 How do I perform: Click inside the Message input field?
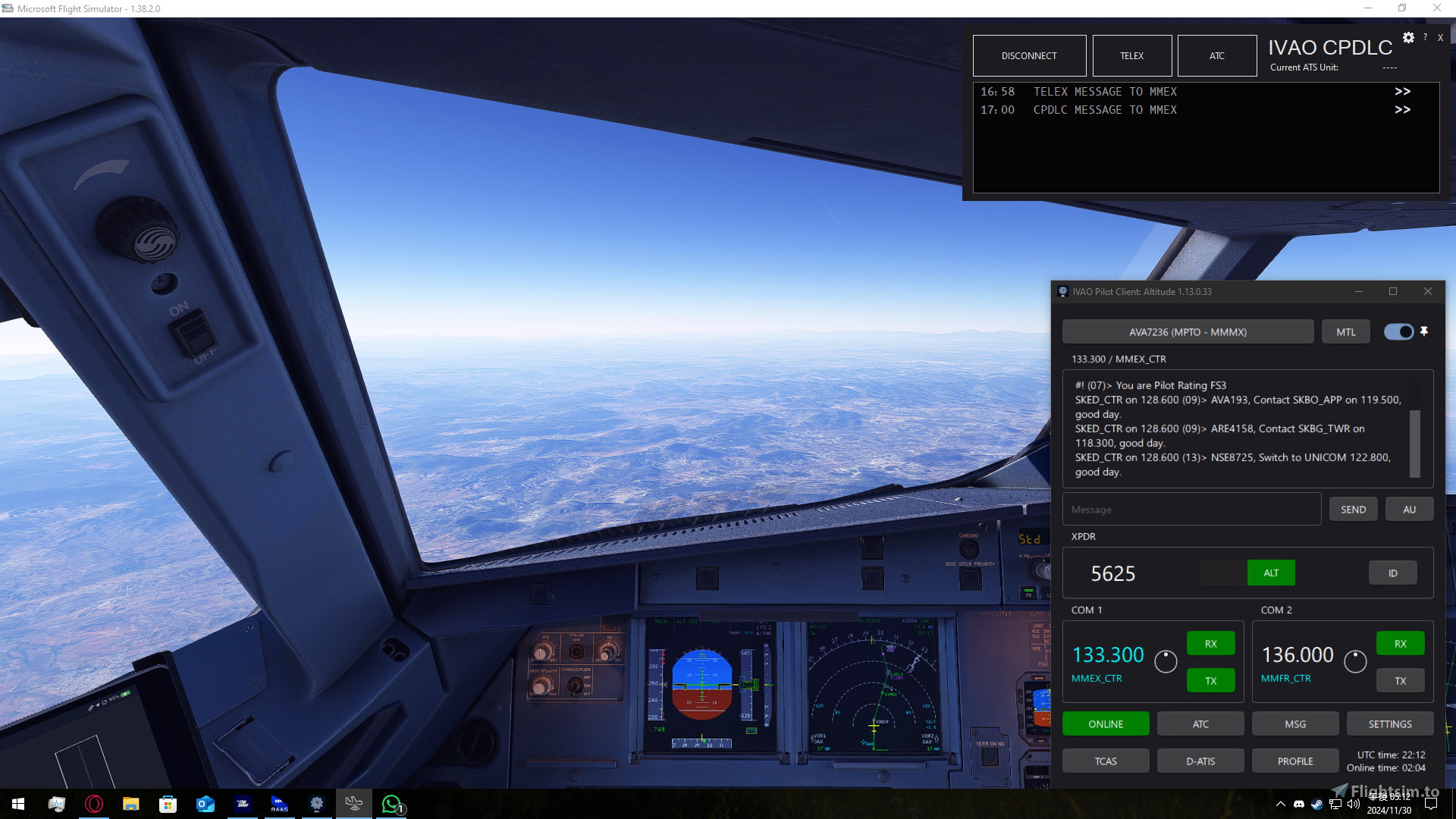coord(1191,509)
